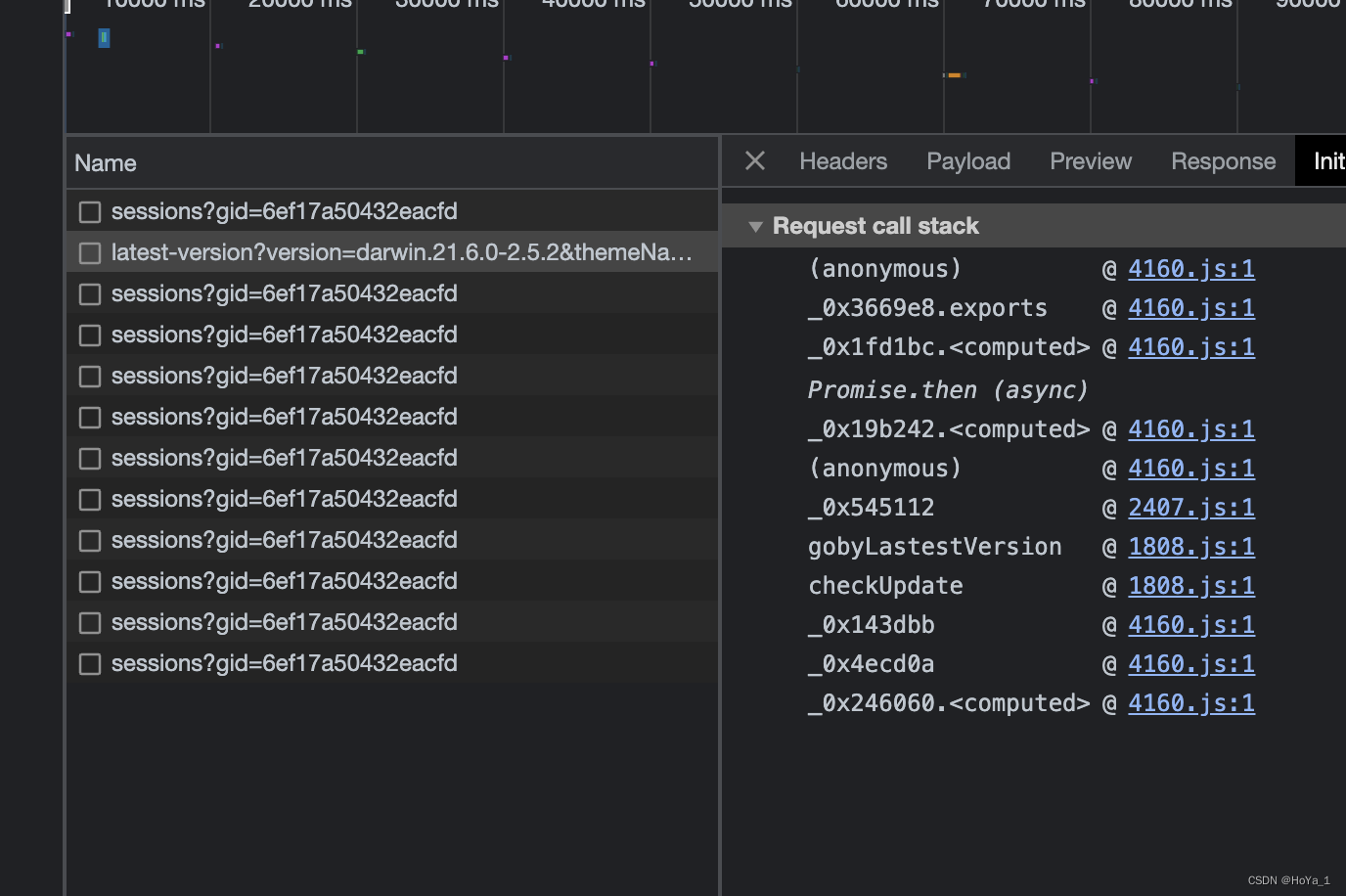
Task: Click the orange request marker in the timeline overview
Action: point(955,75)
